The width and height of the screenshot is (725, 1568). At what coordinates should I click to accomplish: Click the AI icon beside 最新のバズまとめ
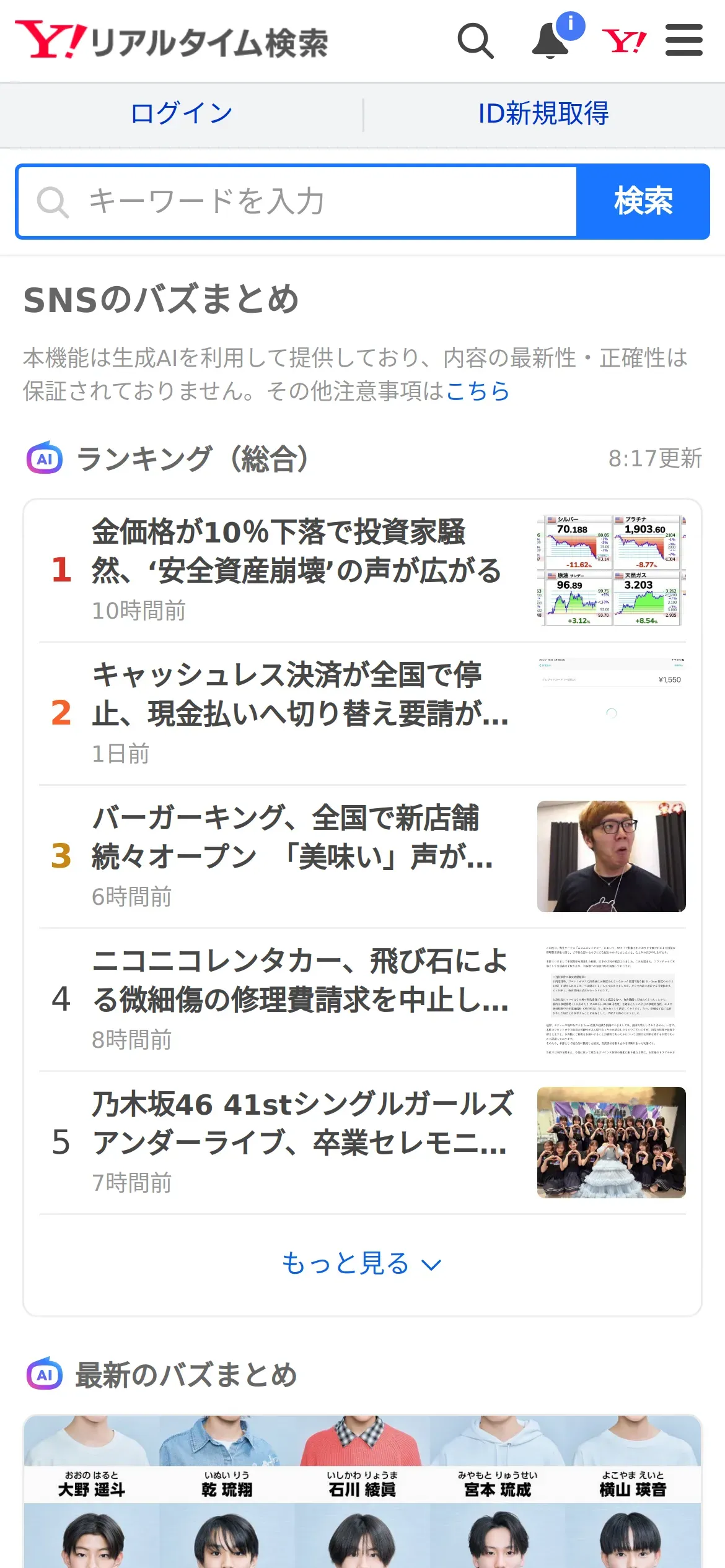45,1374
